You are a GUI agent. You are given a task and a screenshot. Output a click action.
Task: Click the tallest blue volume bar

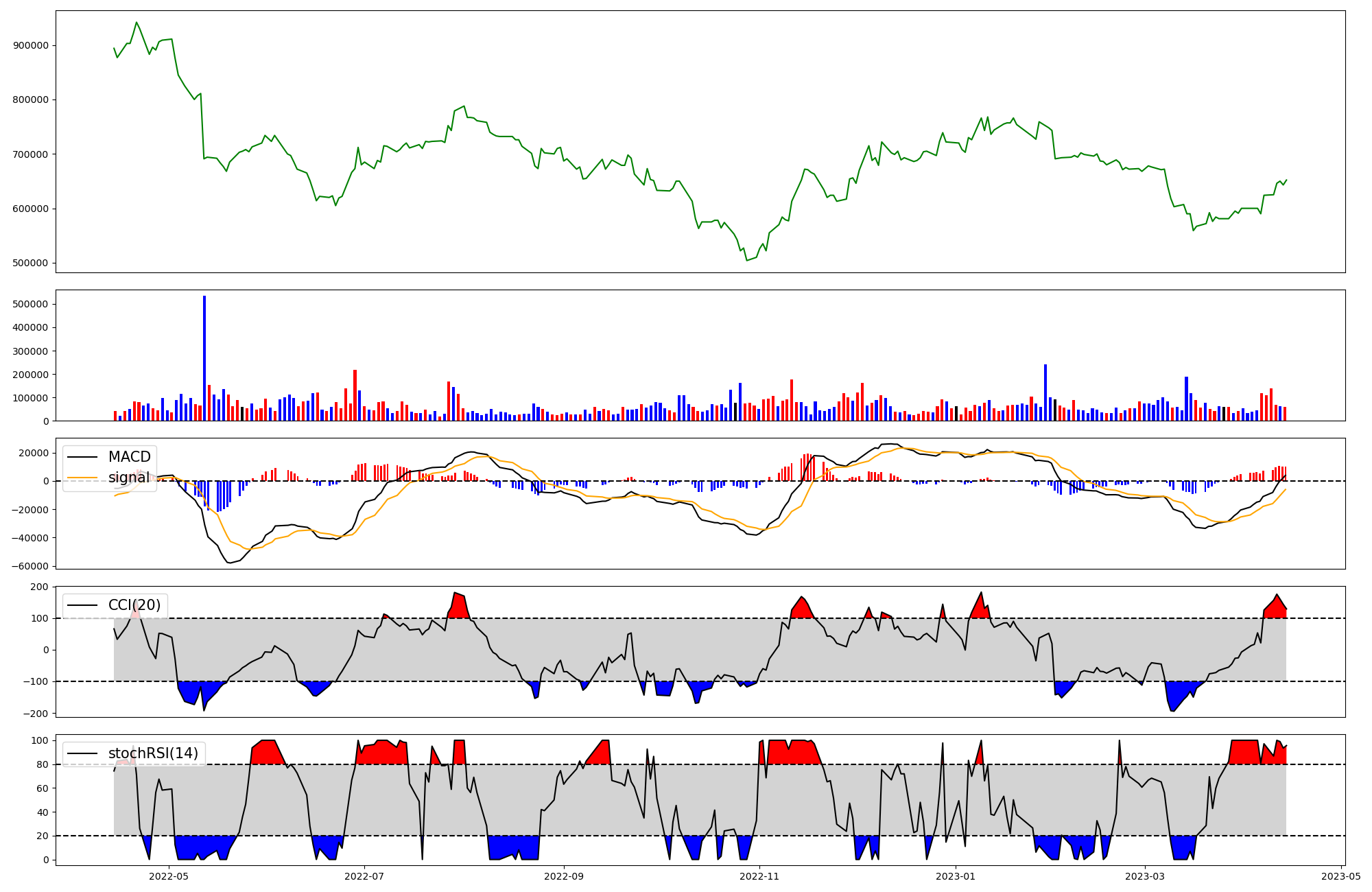tap(204, 358)
